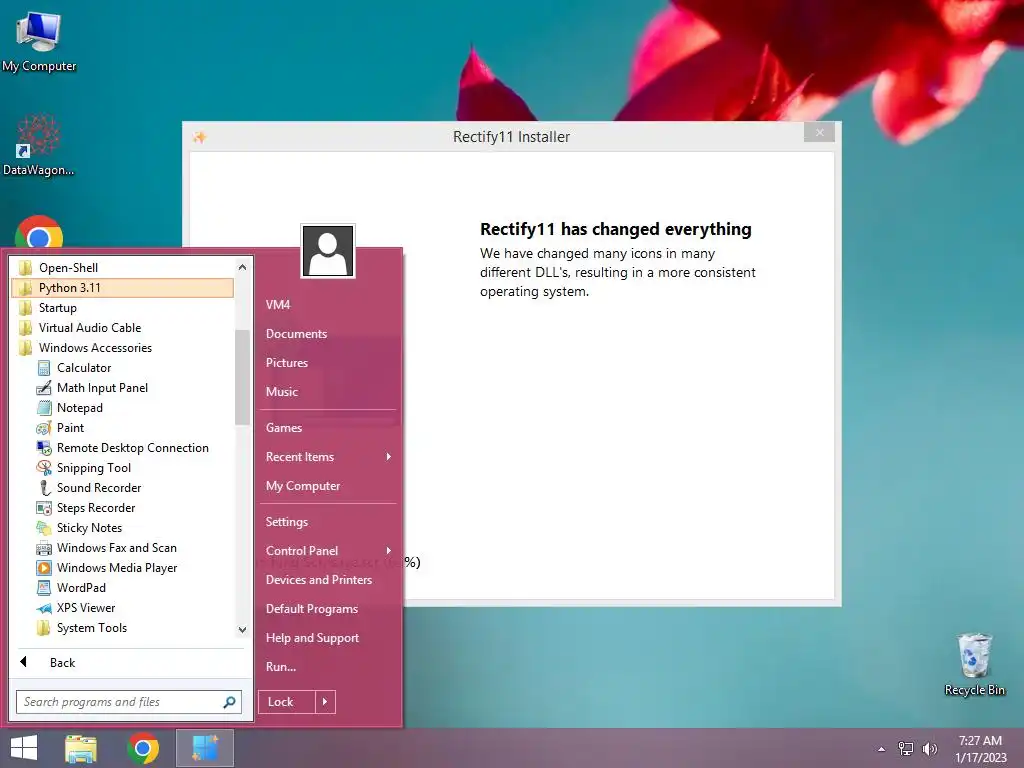The width and height of the screenshot is (1024, 768).
Task: Click programs list scroll up arrow
Action: coord(242,267)
